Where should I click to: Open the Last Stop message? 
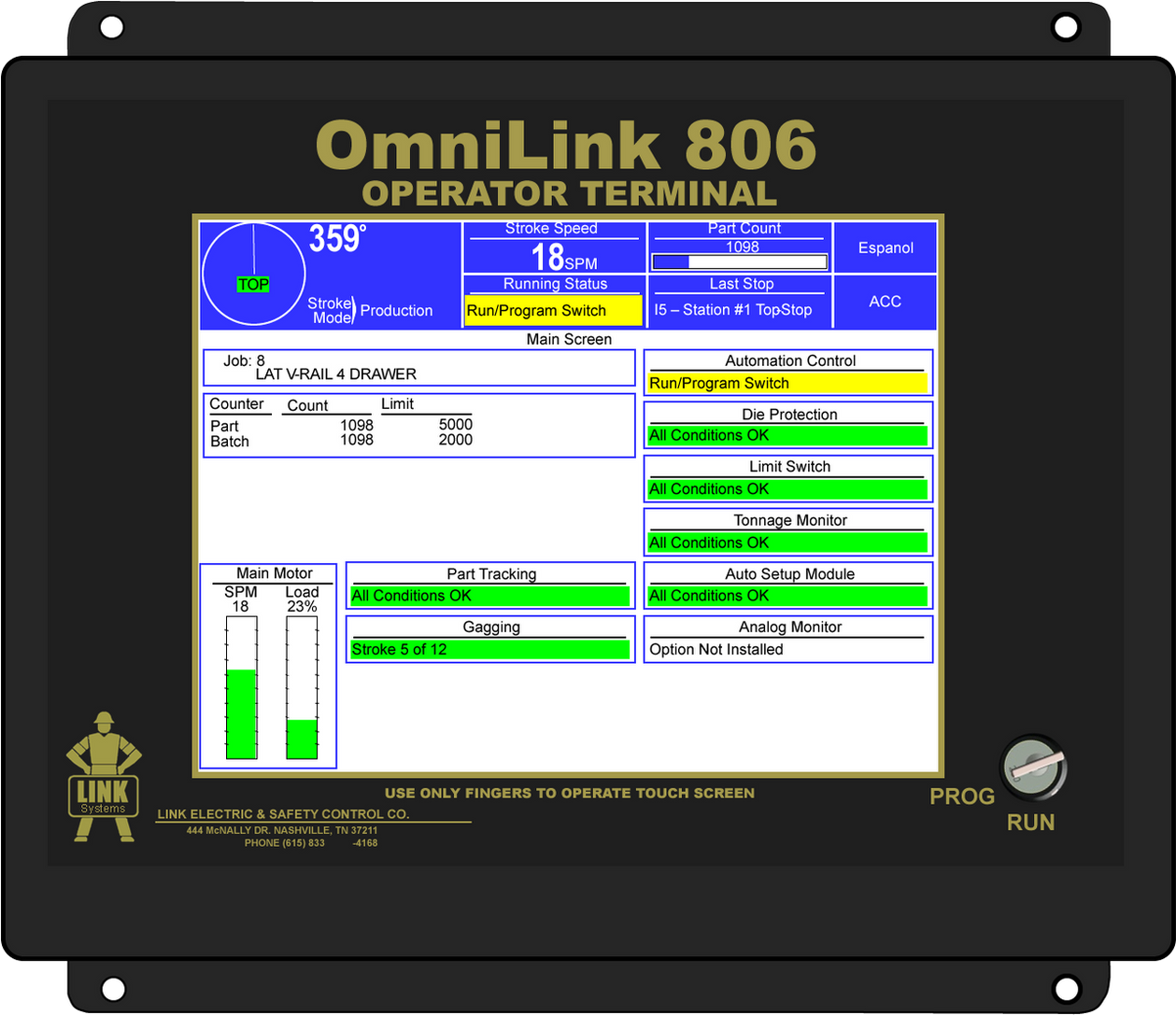click(x=740, y=302)
